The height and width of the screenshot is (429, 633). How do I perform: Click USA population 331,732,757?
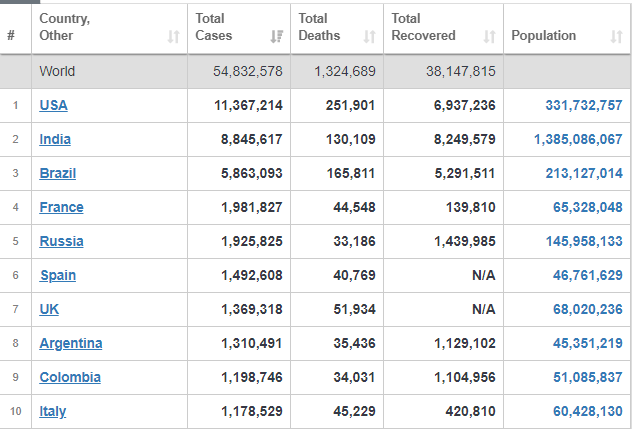[584, 105]
